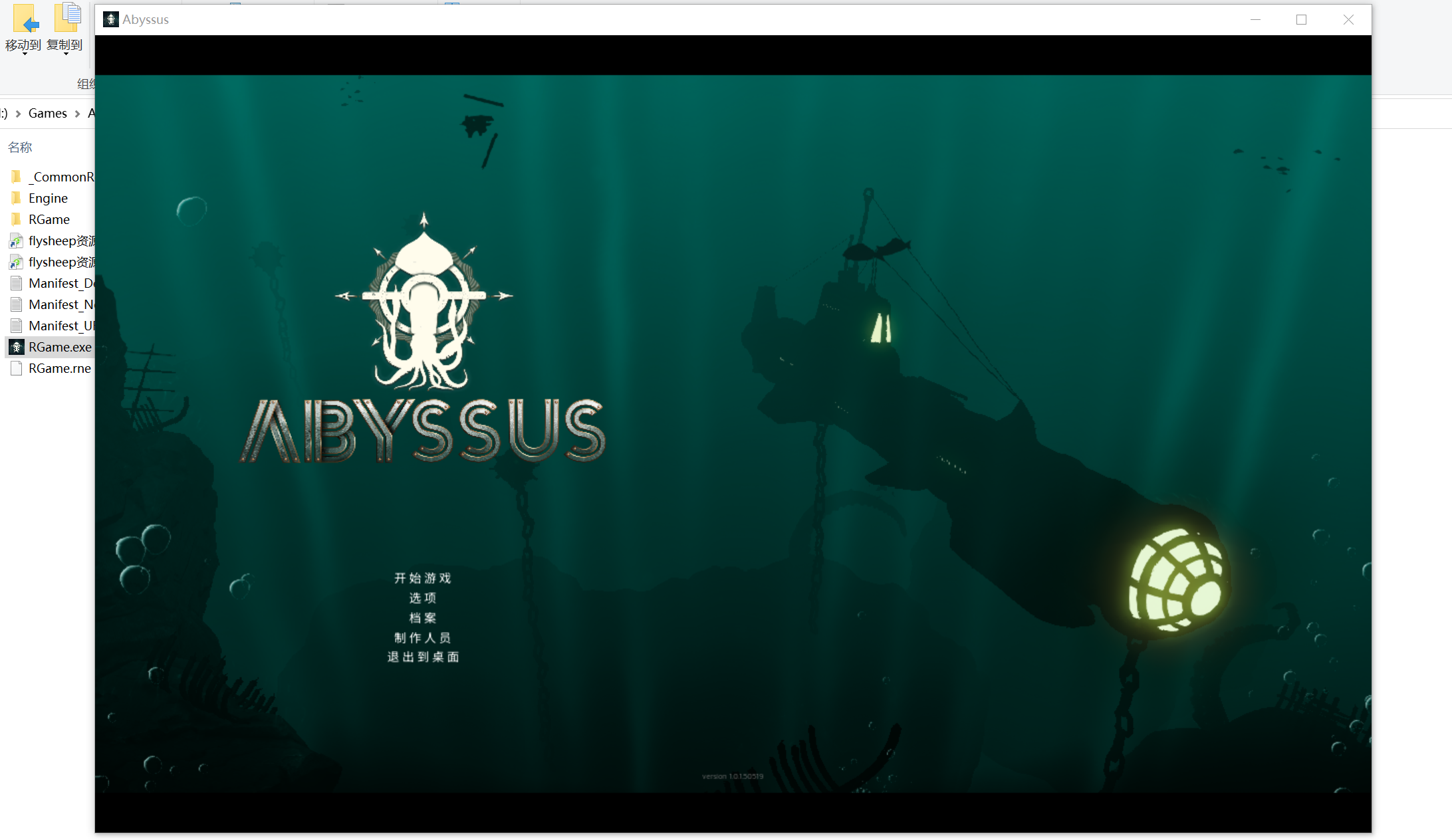This screenshot has width=1452, height=840.
Task: View 制作人员 credits
Action: coord(423,638)
